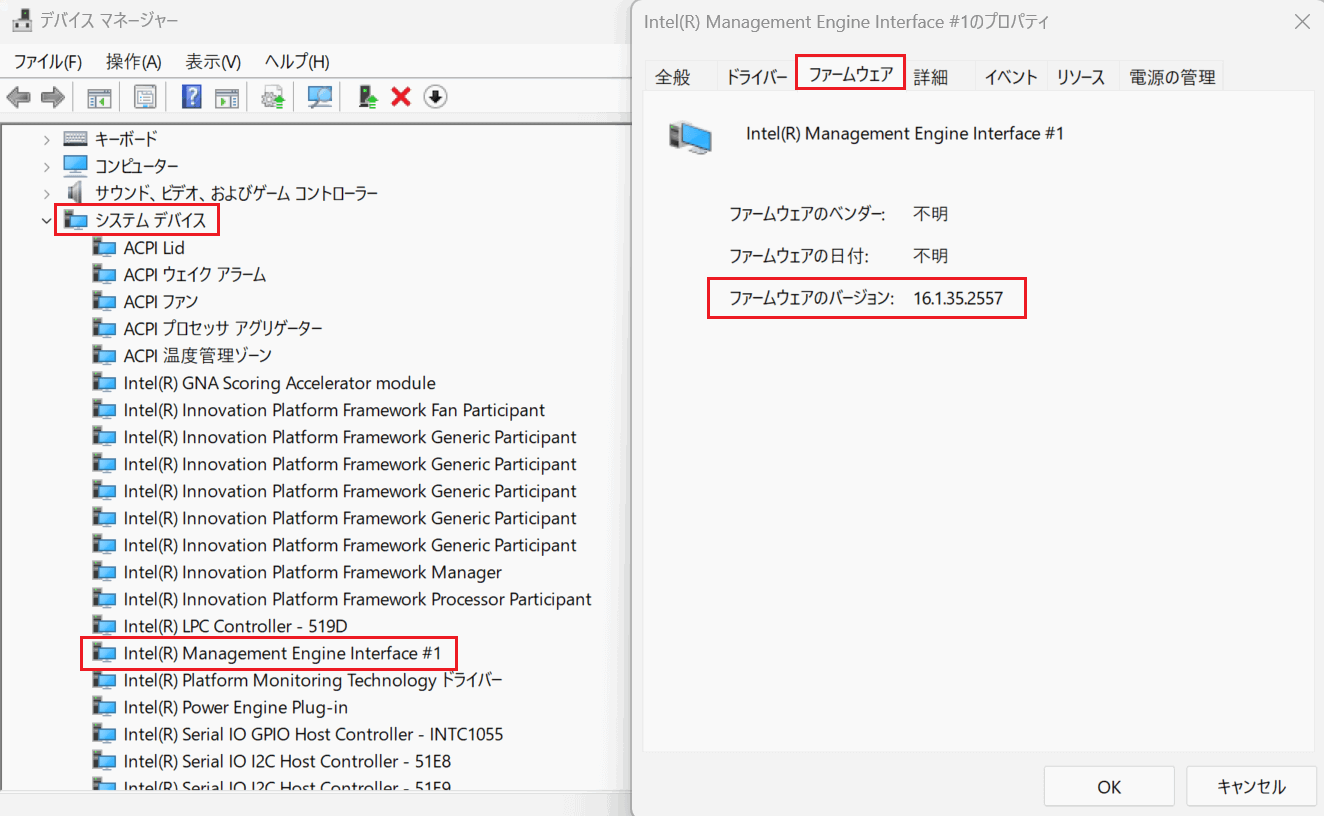Screen dimensions: 1324x816
Task: Select Innovation Platform Framework Fan Participant
Action: 334,410
